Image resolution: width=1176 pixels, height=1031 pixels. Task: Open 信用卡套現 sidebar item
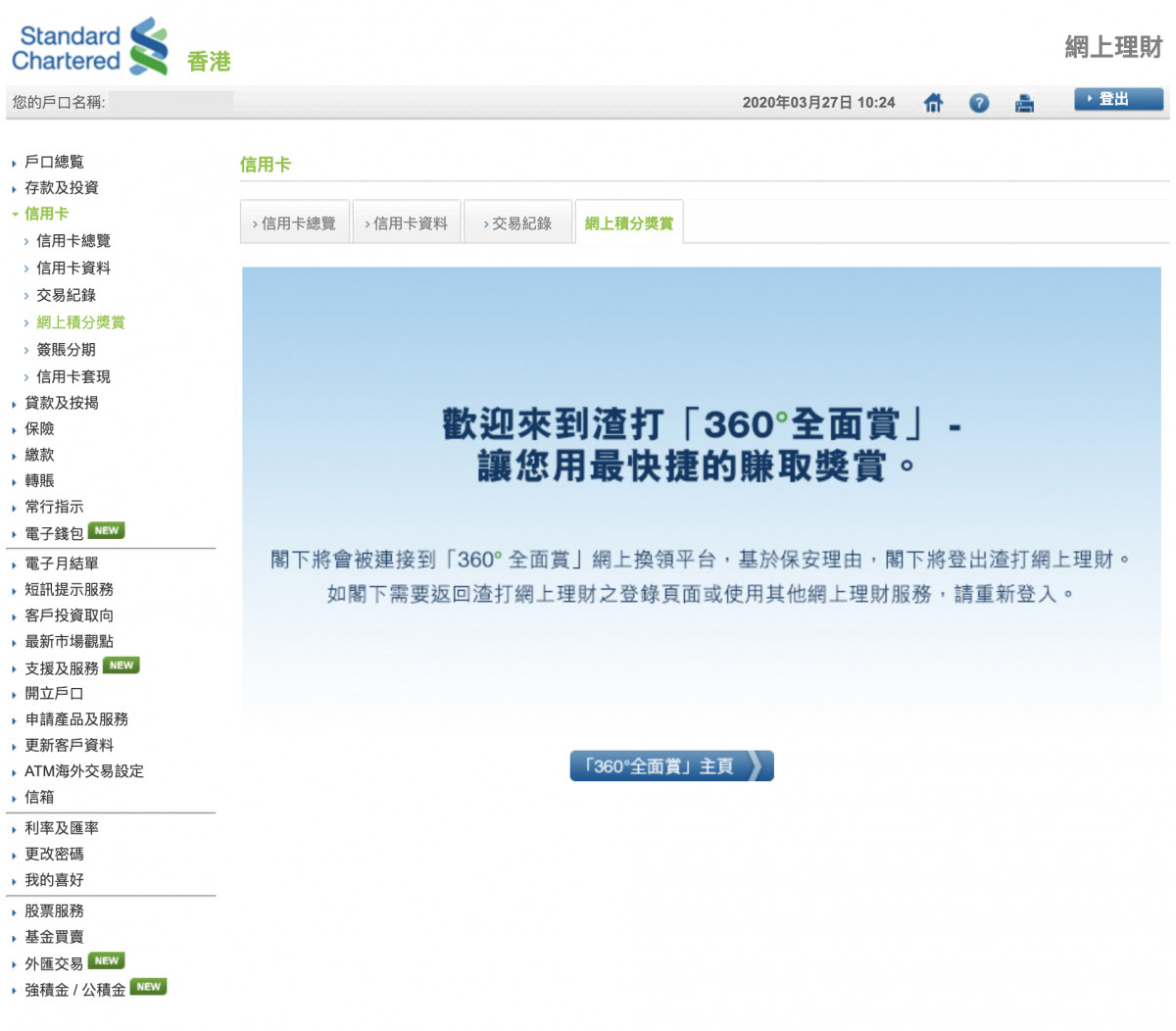pos(73,376)
